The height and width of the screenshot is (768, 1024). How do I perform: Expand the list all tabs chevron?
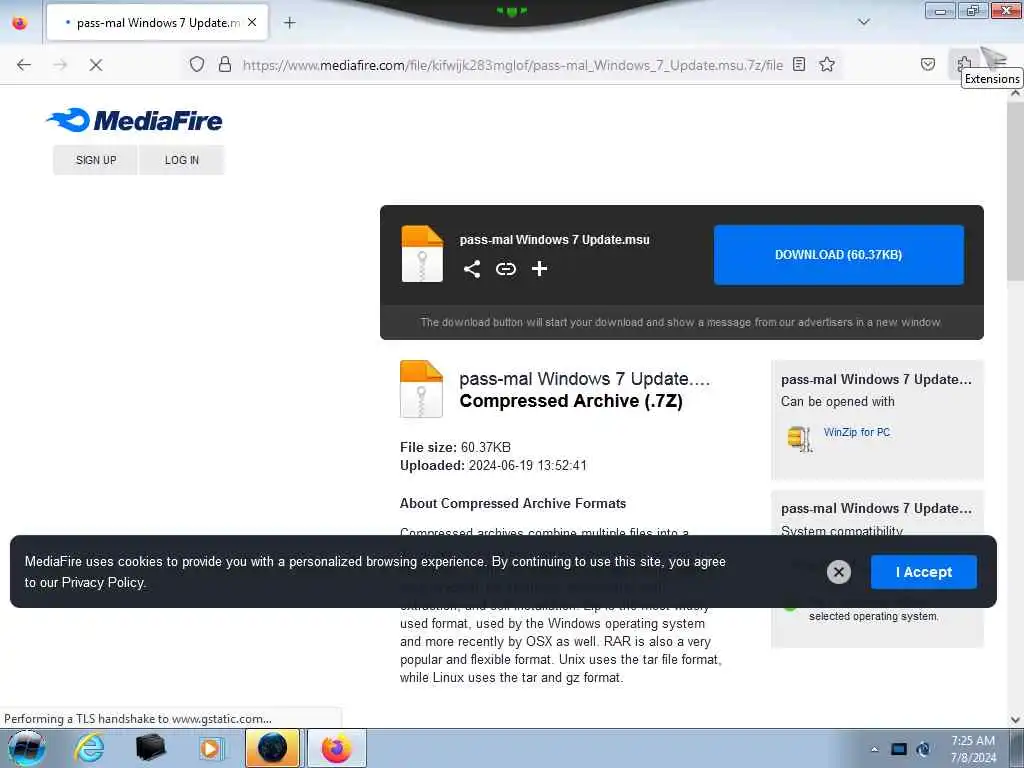[x=863, y=22]
